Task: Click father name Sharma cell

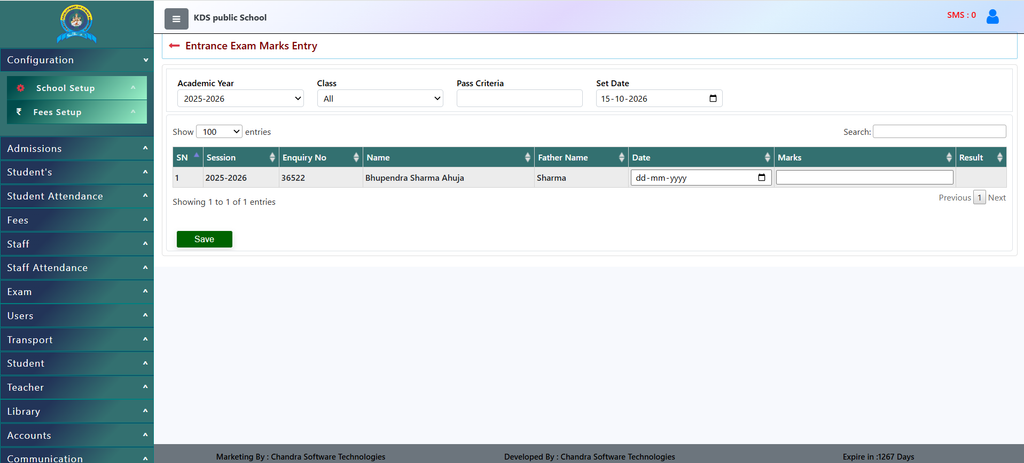Action: [581, 178]
